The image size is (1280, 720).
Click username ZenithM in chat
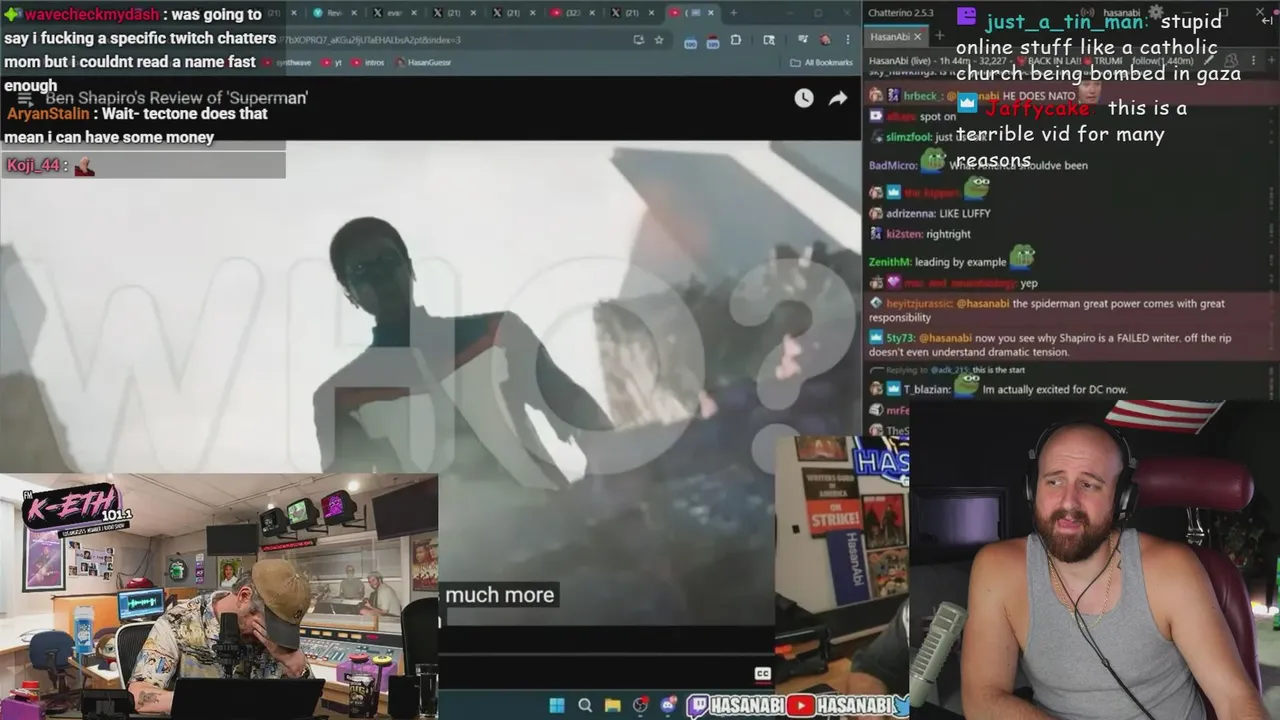point(890,262)
